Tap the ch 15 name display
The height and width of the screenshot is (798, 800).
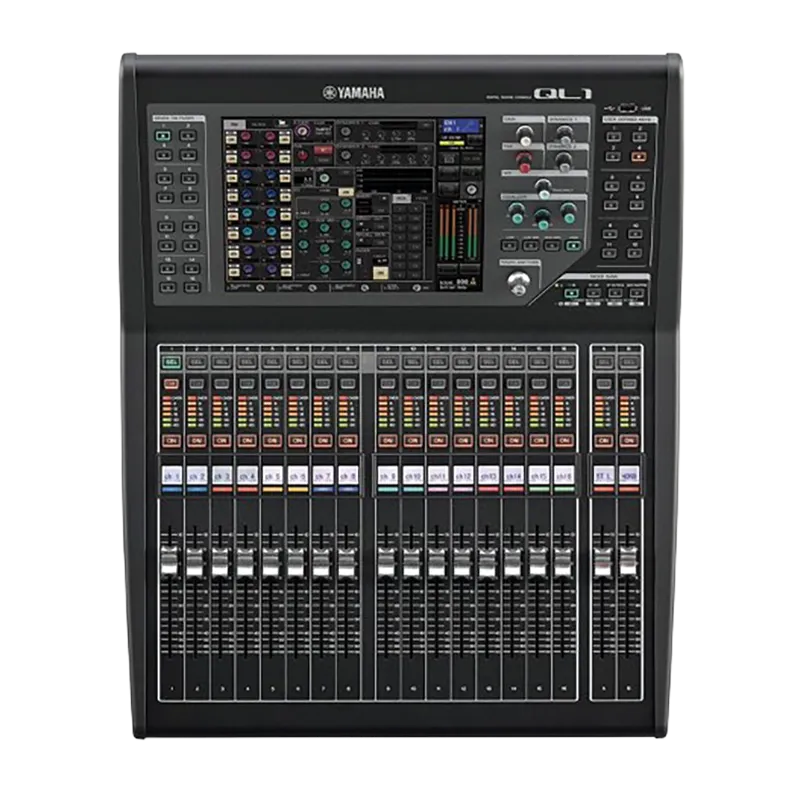pyautogui.click(x=539, y=476)
